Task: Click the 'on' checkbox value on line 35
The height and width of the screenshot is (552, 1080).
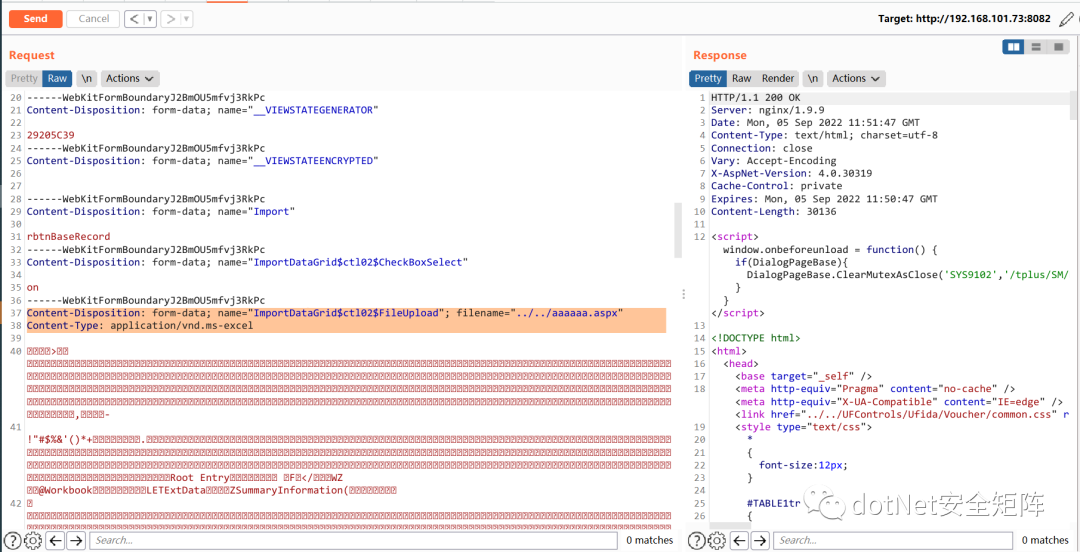Action: click(32, 287)
